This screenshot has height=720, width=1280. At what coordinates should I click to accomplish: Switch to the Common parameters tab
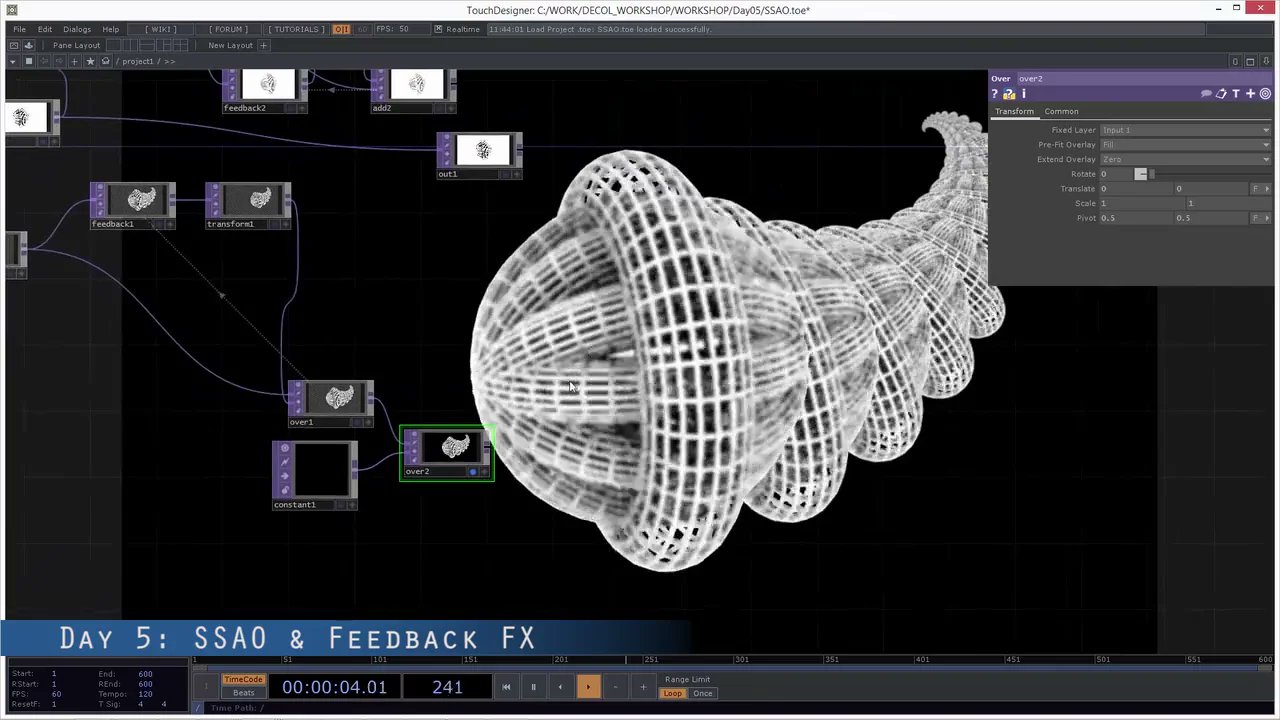point(1061,111)
